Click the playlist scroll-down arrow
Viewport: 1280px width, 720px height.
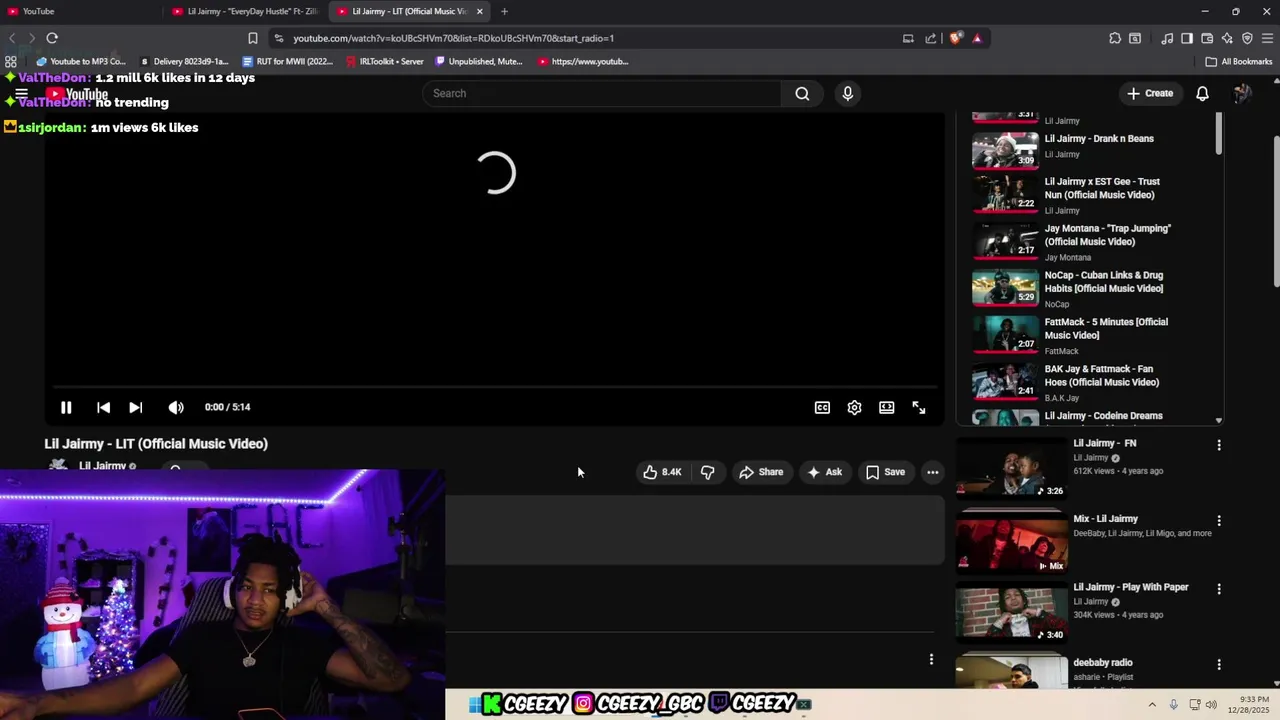click(1219, 421)
